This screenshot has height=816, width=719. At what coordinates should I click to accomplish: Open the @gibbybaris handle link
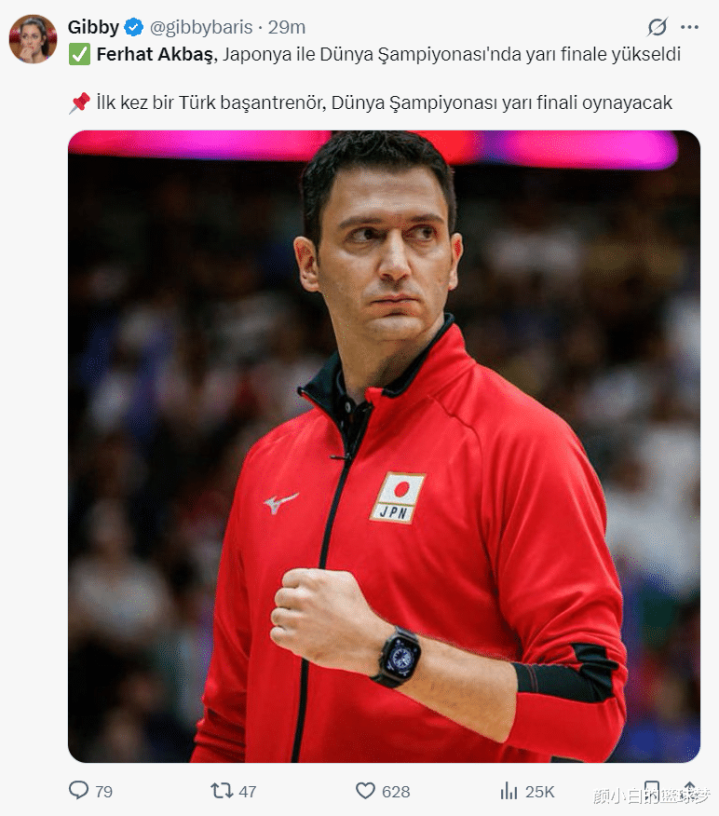pos(201,27)
